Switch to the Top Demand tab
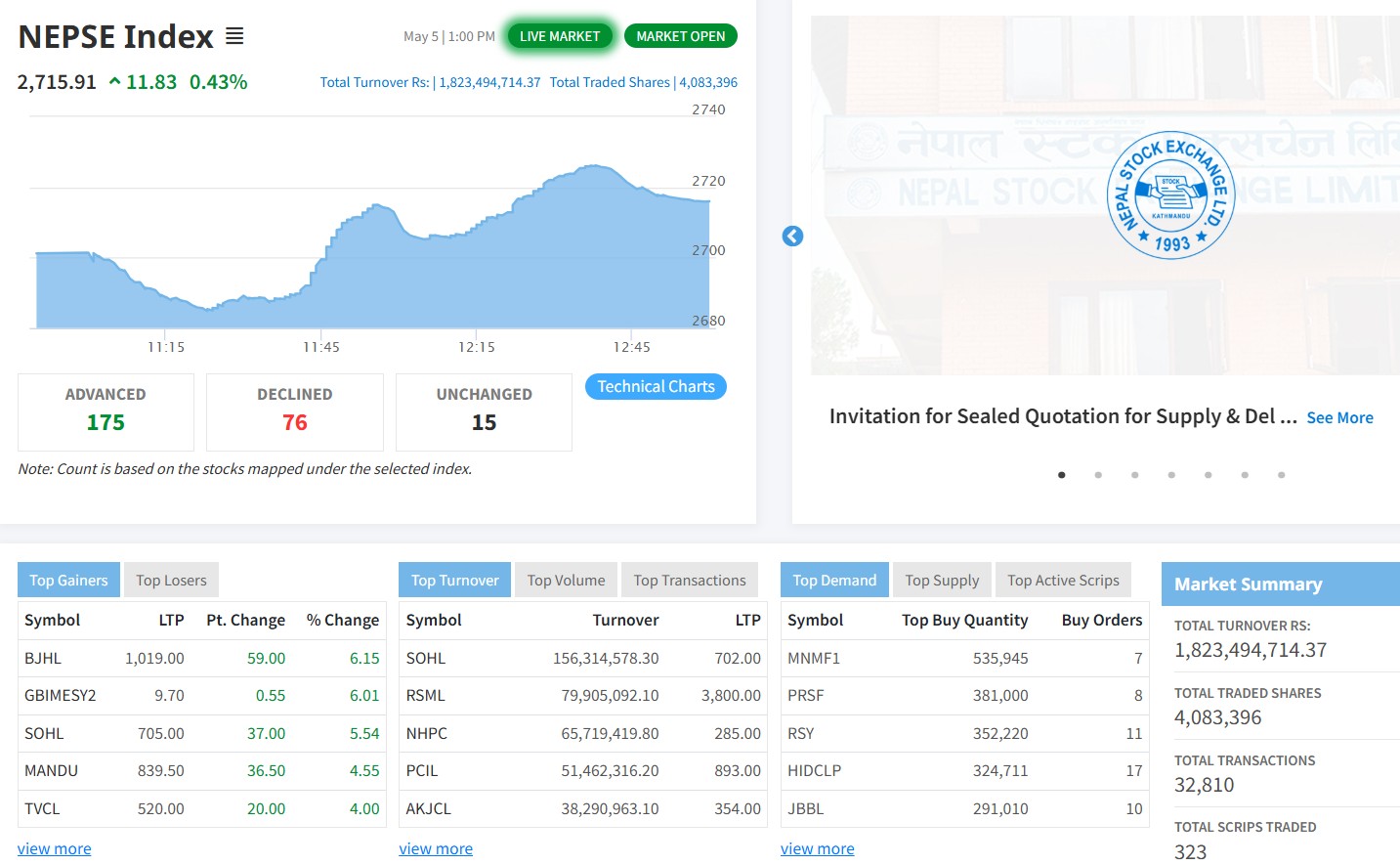Screen dimensions: 1400x865 834,581
